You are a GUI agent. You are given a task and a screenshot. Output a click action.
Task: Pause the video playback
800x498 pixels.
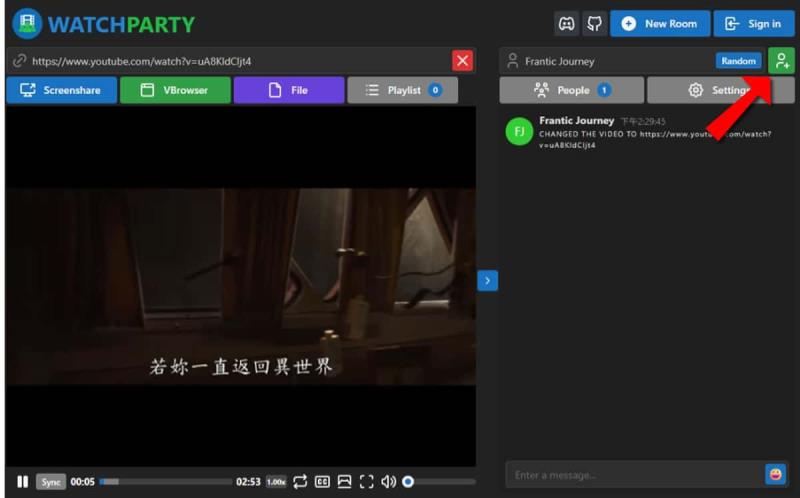(22, 482)
